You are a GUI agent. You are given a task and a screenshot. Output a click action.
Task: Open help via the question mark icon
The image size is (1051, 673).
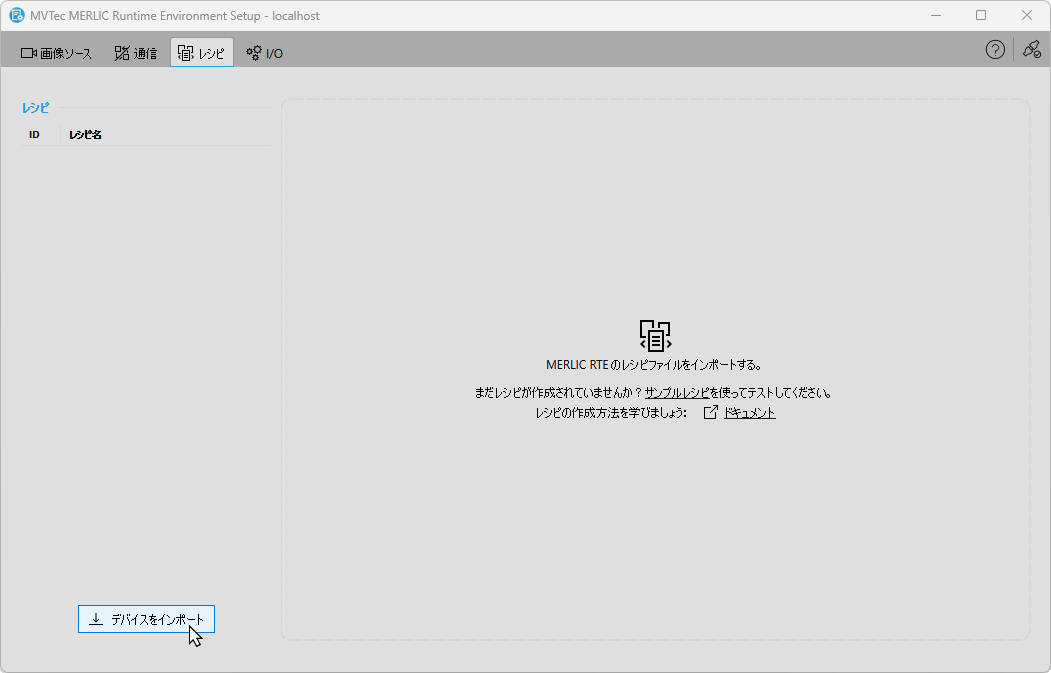pyautogui.click(x=995, y=50)
